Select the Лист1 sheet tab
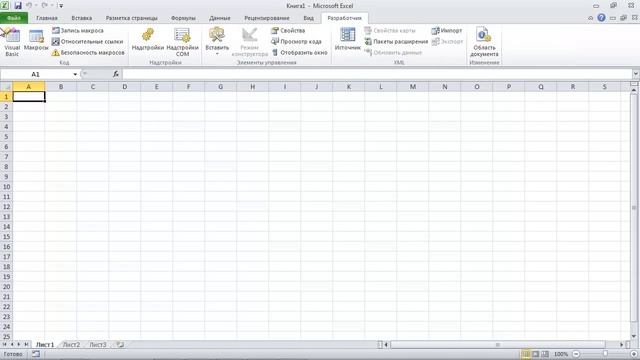The width and height of the screenshot is (640, 360). click(45, 344)
